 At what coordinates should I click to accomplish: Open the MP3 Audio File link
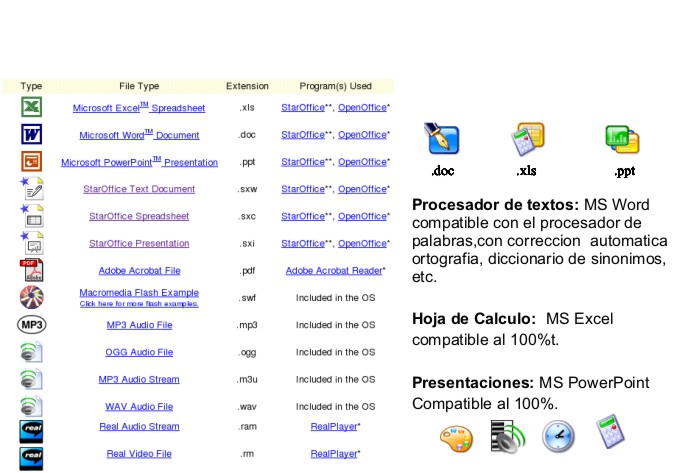pos(139,325)
